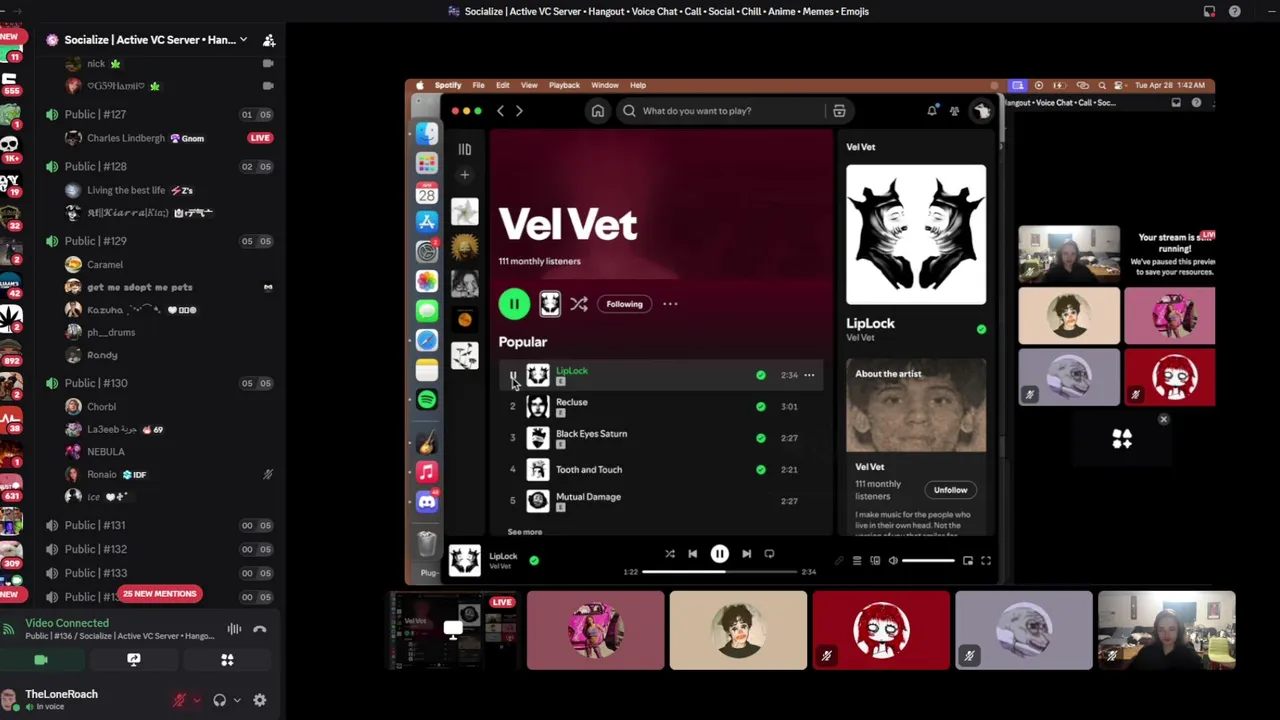Click the Unfollow button in About panel
Viewport: 1280px width, 720px height.
pos(950,490)
